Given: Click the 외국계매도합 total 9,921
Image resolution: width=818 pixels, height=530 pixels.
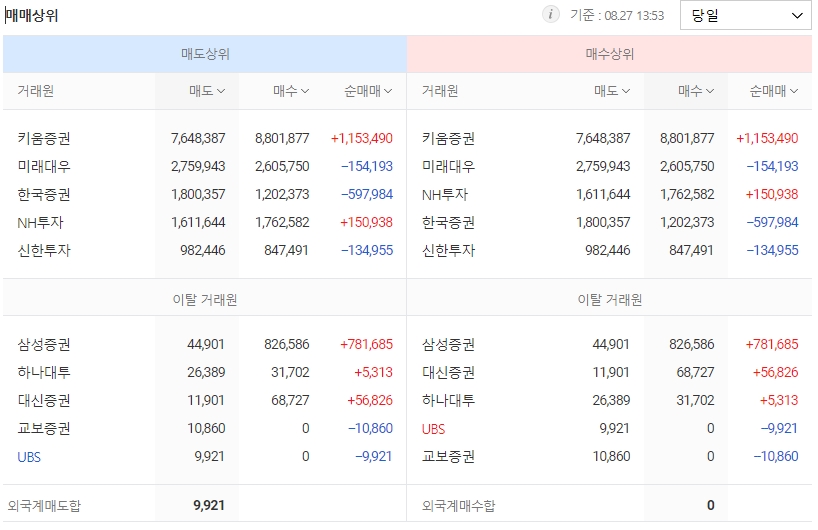Looking at the screenshot, I should pos(209,505).
